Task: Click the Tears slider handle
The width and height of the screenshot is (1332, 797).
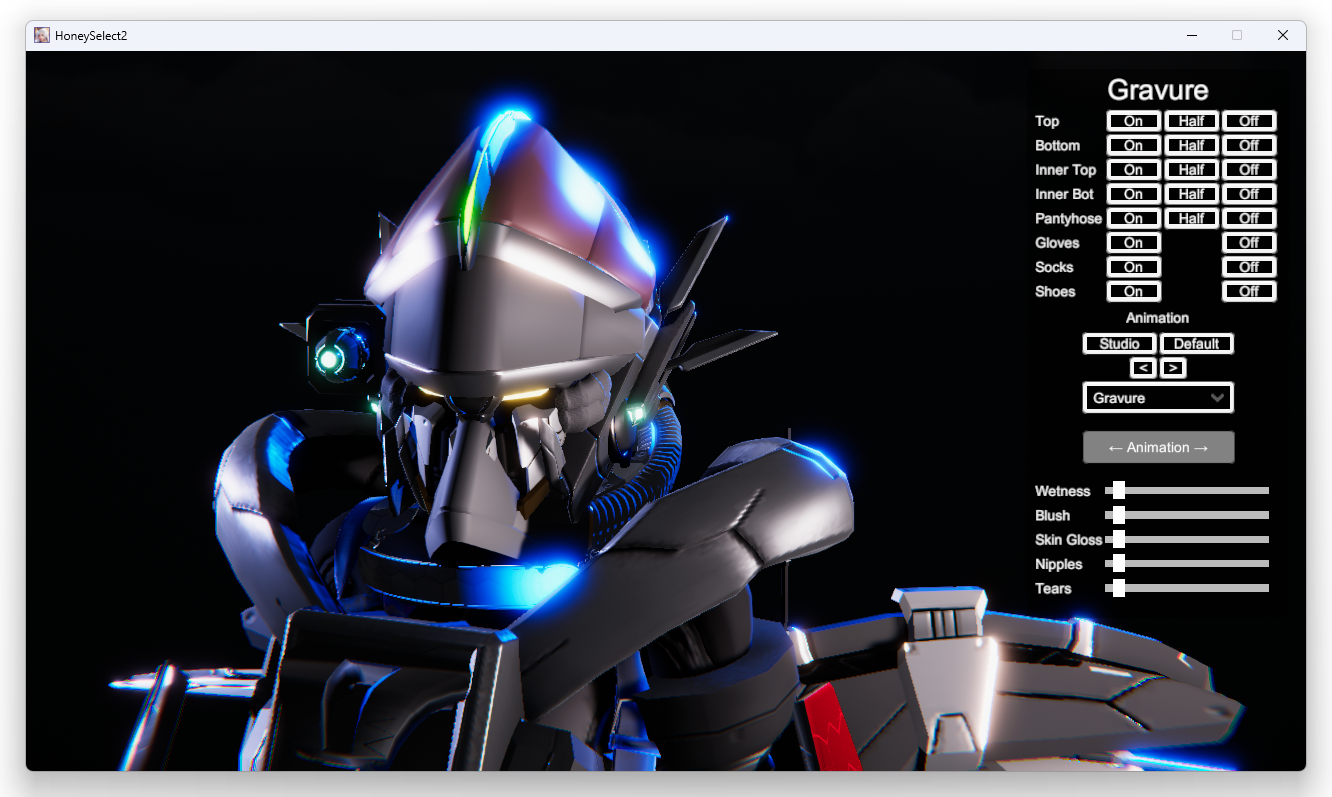Action: click(1119, 588)
